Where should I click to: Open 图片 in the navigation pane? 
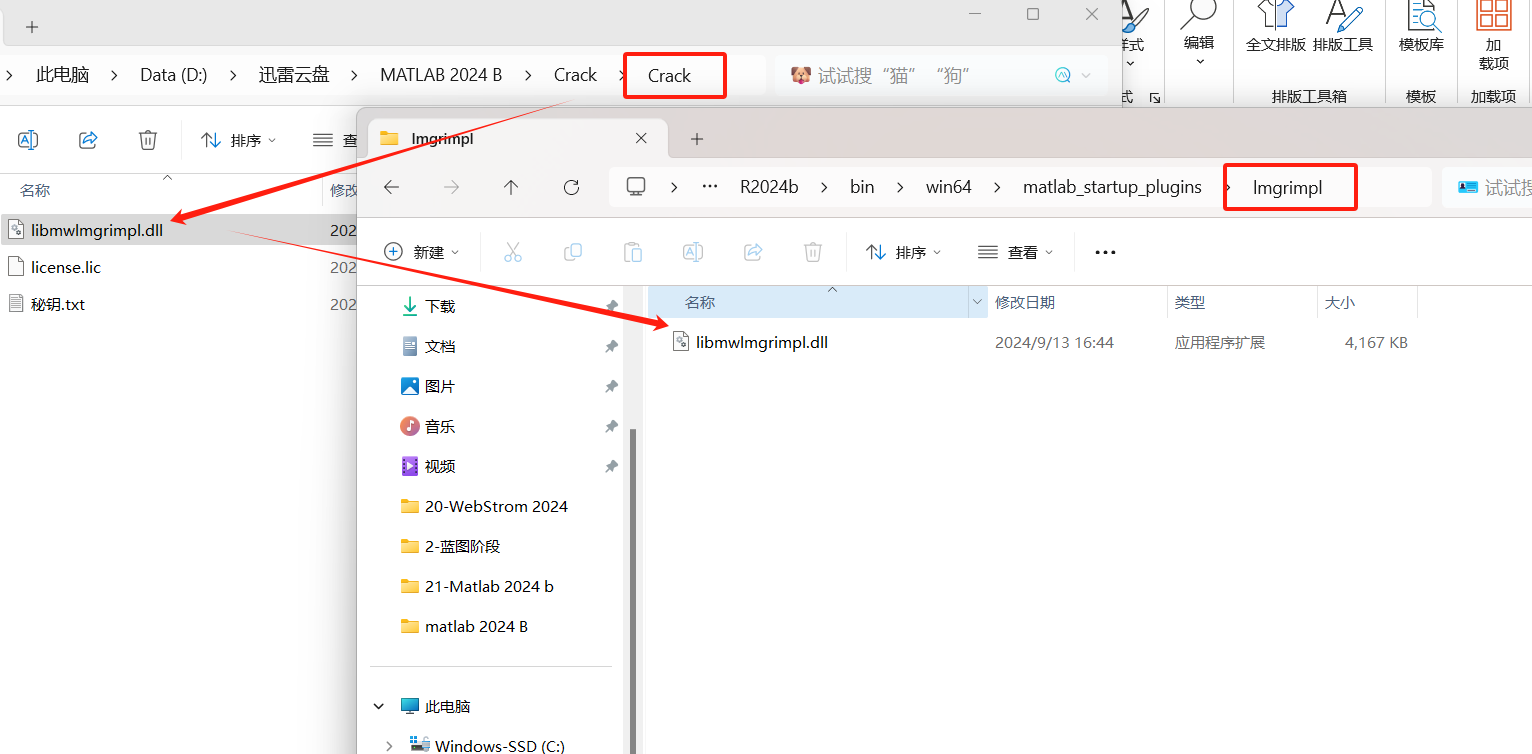pyautogui.click(x=440, y=386)
